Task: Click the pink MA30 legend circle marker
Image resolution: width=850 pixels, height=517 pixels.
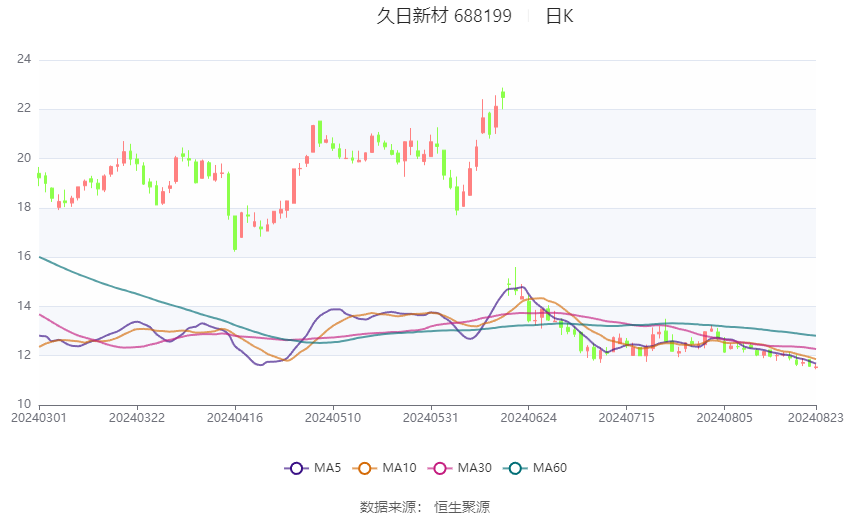Action: pyautogui.click(x=437, y=468)
